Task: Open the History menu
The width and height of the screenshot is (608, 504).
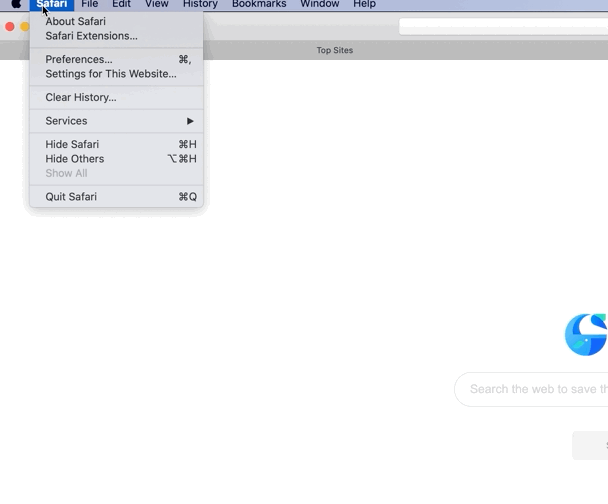Action: coord(200,5)
